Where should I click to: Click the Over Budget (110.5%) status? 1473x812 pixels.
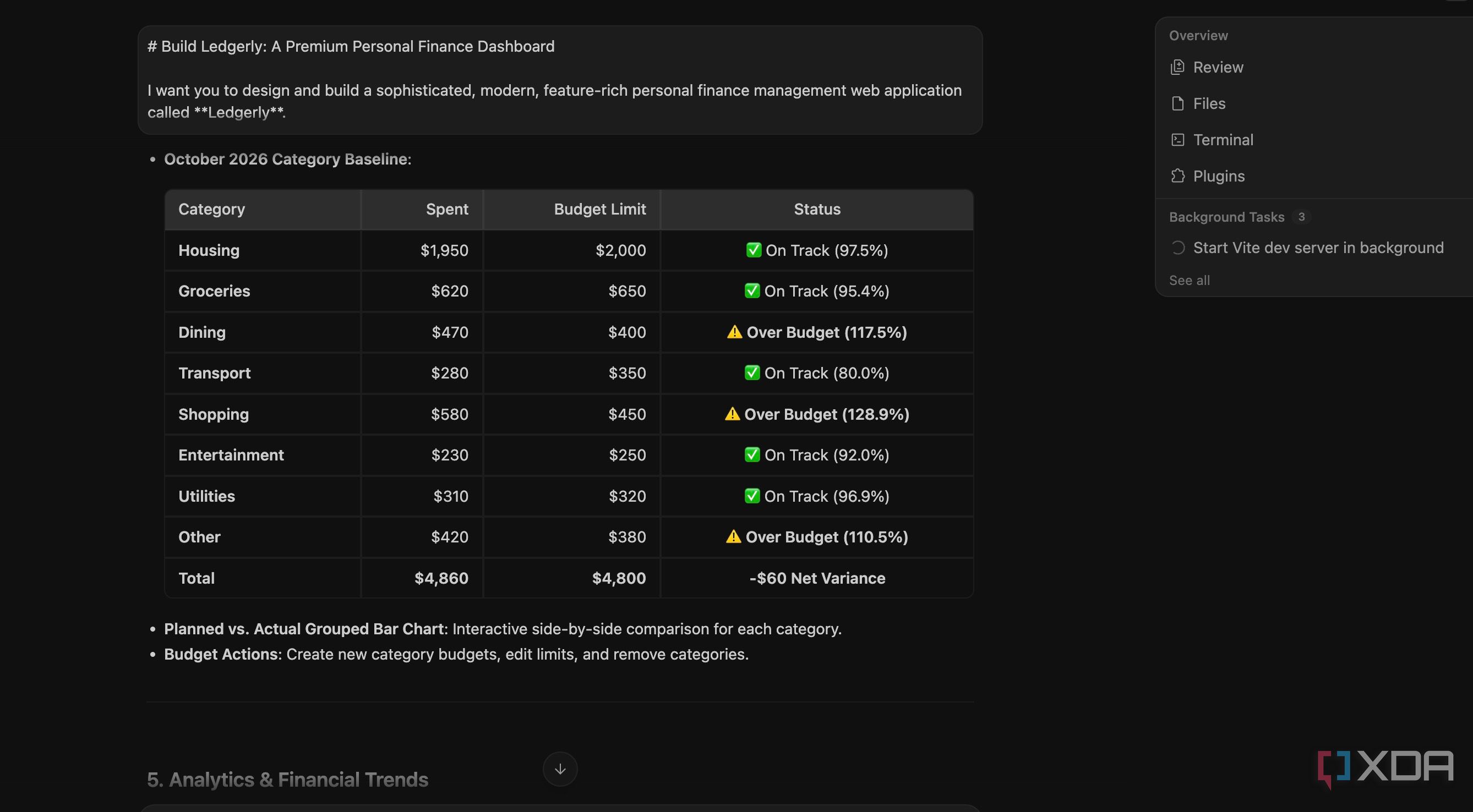[816, 537]
